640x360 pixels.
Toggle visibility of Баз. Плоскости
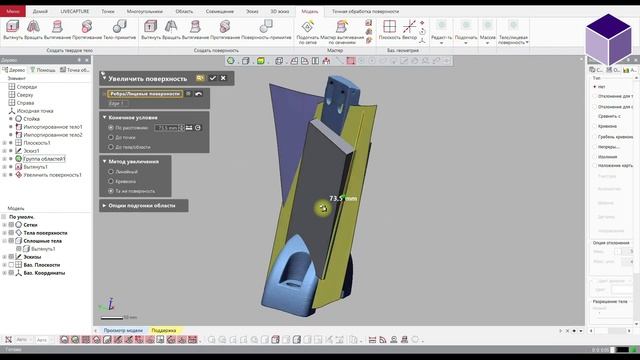pos(11,264)
